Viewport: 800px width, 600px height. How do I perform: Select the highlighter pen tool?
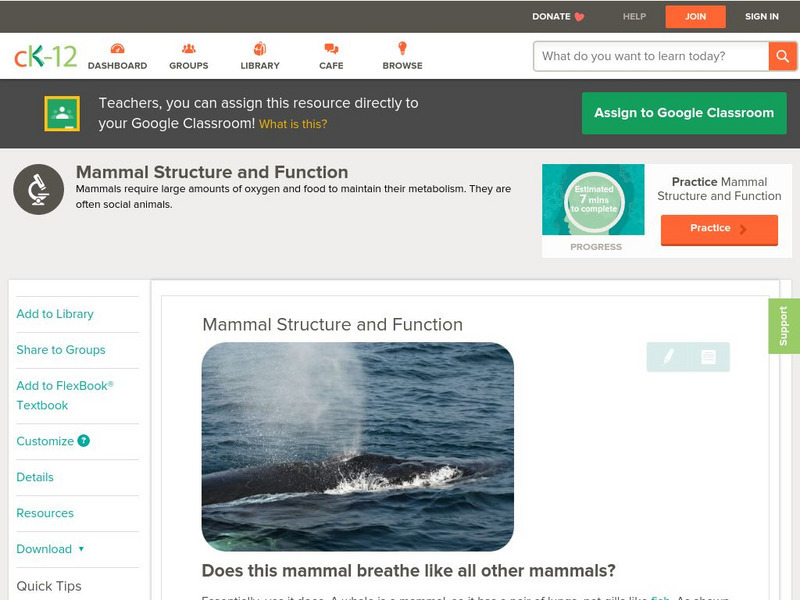click(x=668, y=356)
